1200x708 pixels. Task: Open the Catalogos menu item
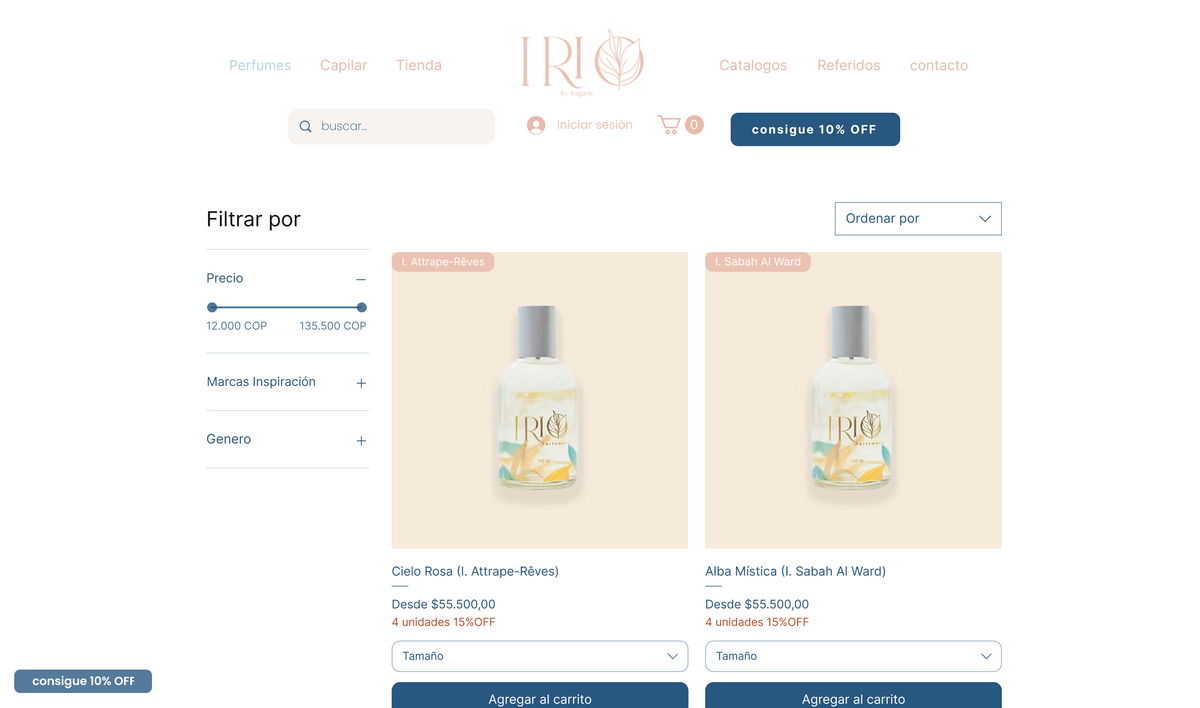[x=753, y=65]
